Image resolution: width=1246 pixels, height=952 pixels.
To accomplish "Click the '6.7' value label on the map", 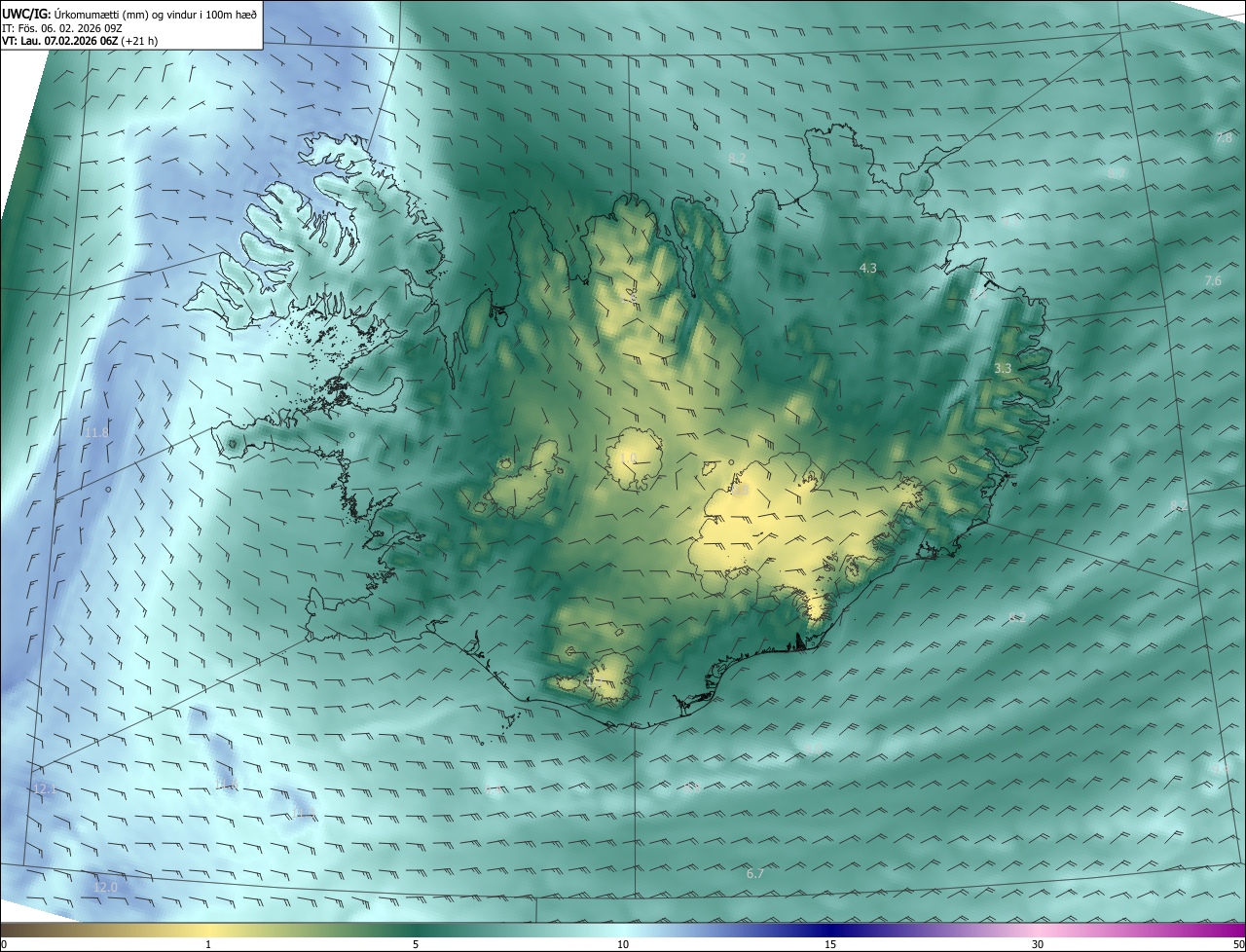I will pyautogui.click(x=754, y=874).
